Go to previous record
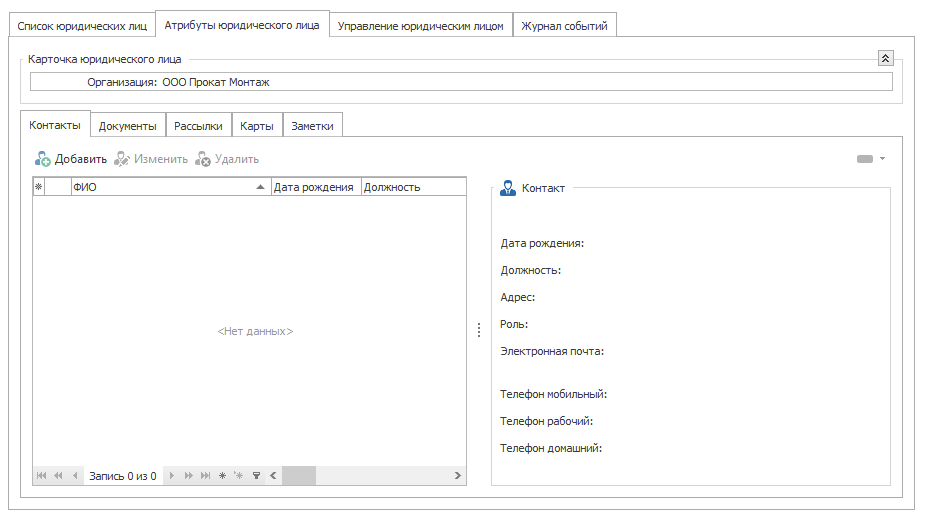Image resolution: width=925 pixels, height=520 pixels. click(75, 476)
